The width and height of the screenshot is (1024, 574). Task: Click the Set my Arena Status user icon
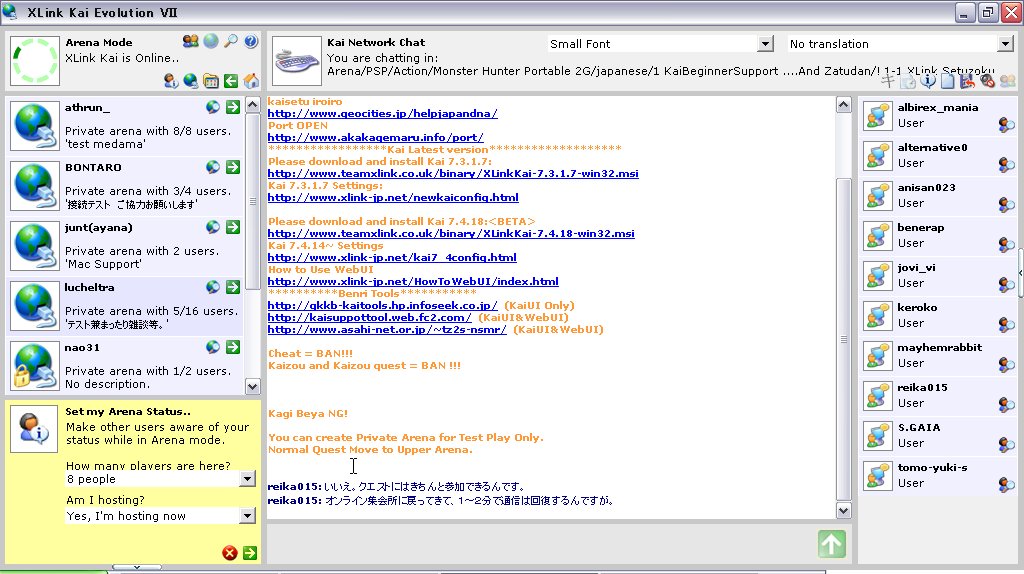click(34, 429)
